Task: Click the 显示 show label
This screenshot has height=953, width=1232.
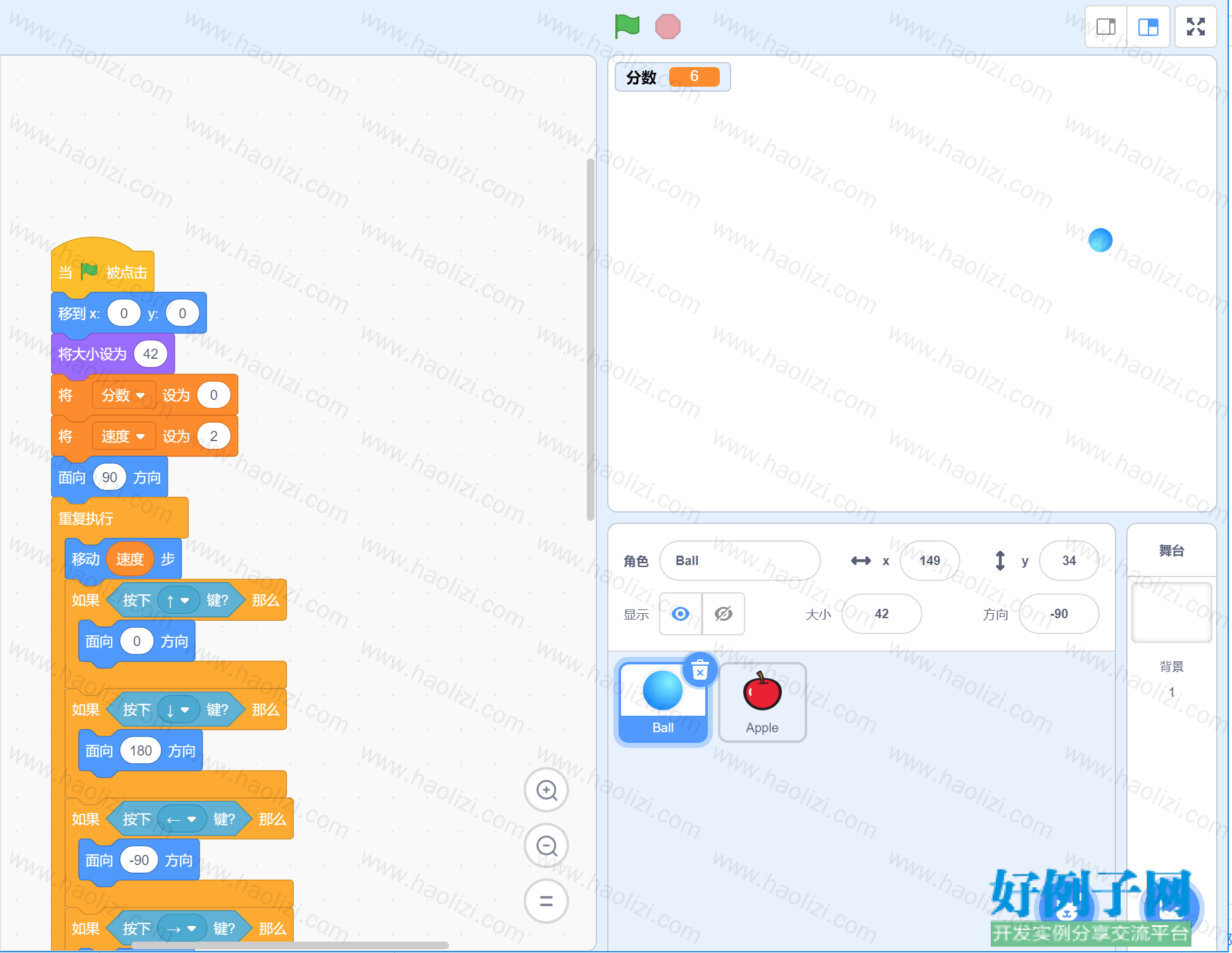Action: [636, 614]
